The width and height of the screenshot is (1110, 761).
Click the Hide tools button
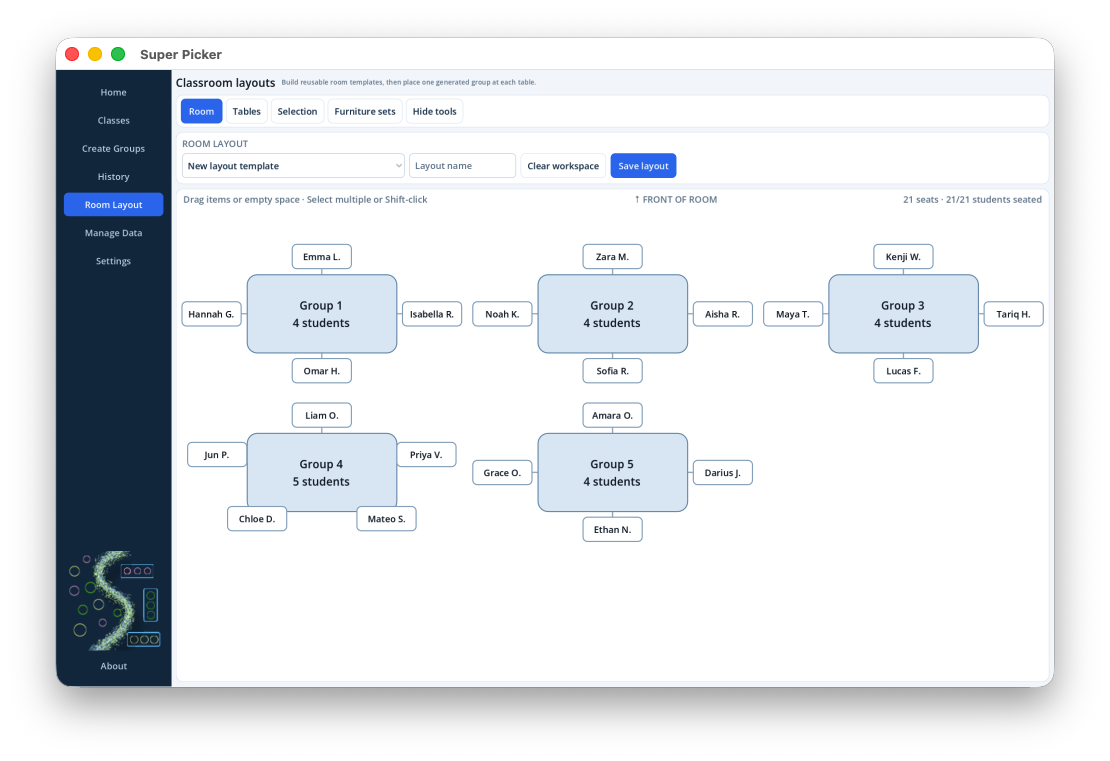tap(435, 111)
